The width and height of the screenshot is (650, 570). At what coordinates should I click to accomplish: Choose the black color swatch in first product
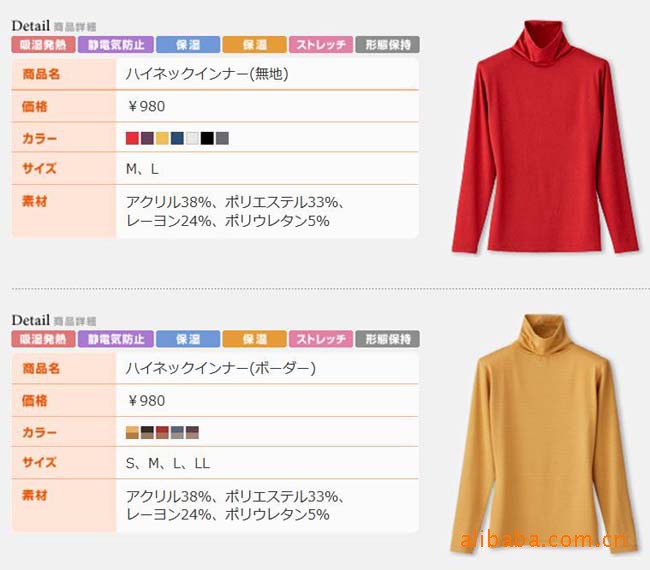tap(207, 138)
